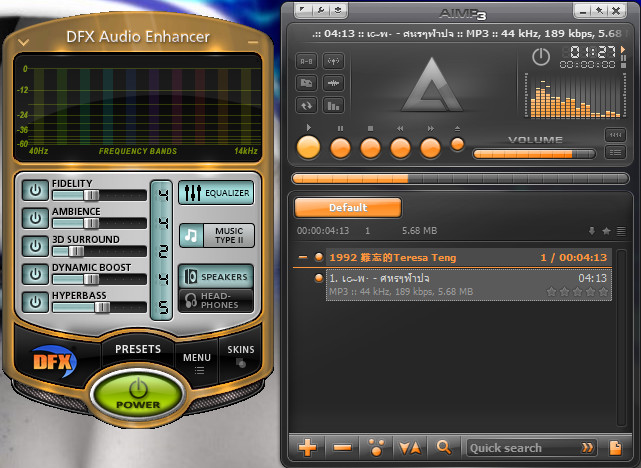The width and height of the screenshot is (641, 468).
Task: Click the magnifier search icon
Action: (444, 448)
